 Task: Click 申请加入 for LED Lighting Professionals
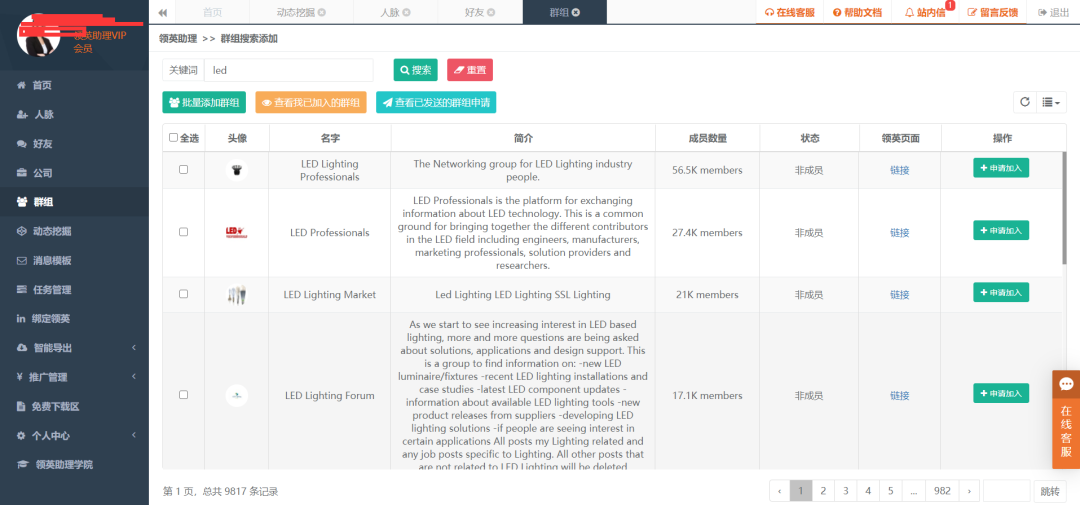click(1001, 167)
